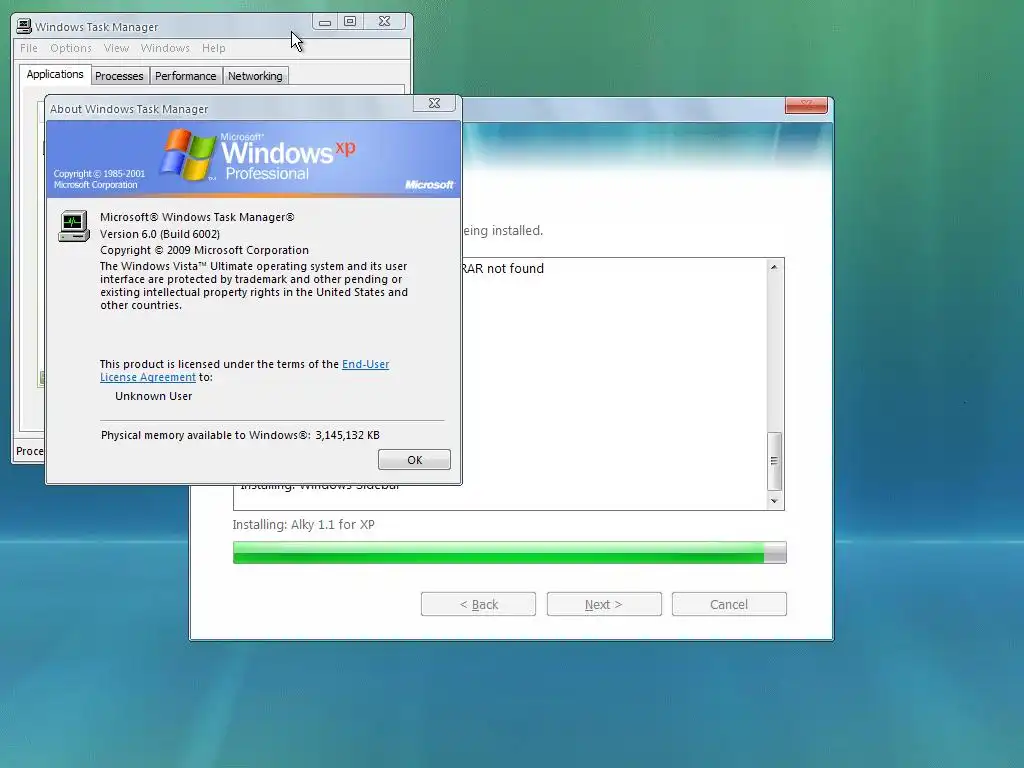Click the Back button in installer

tap(478, 604)
